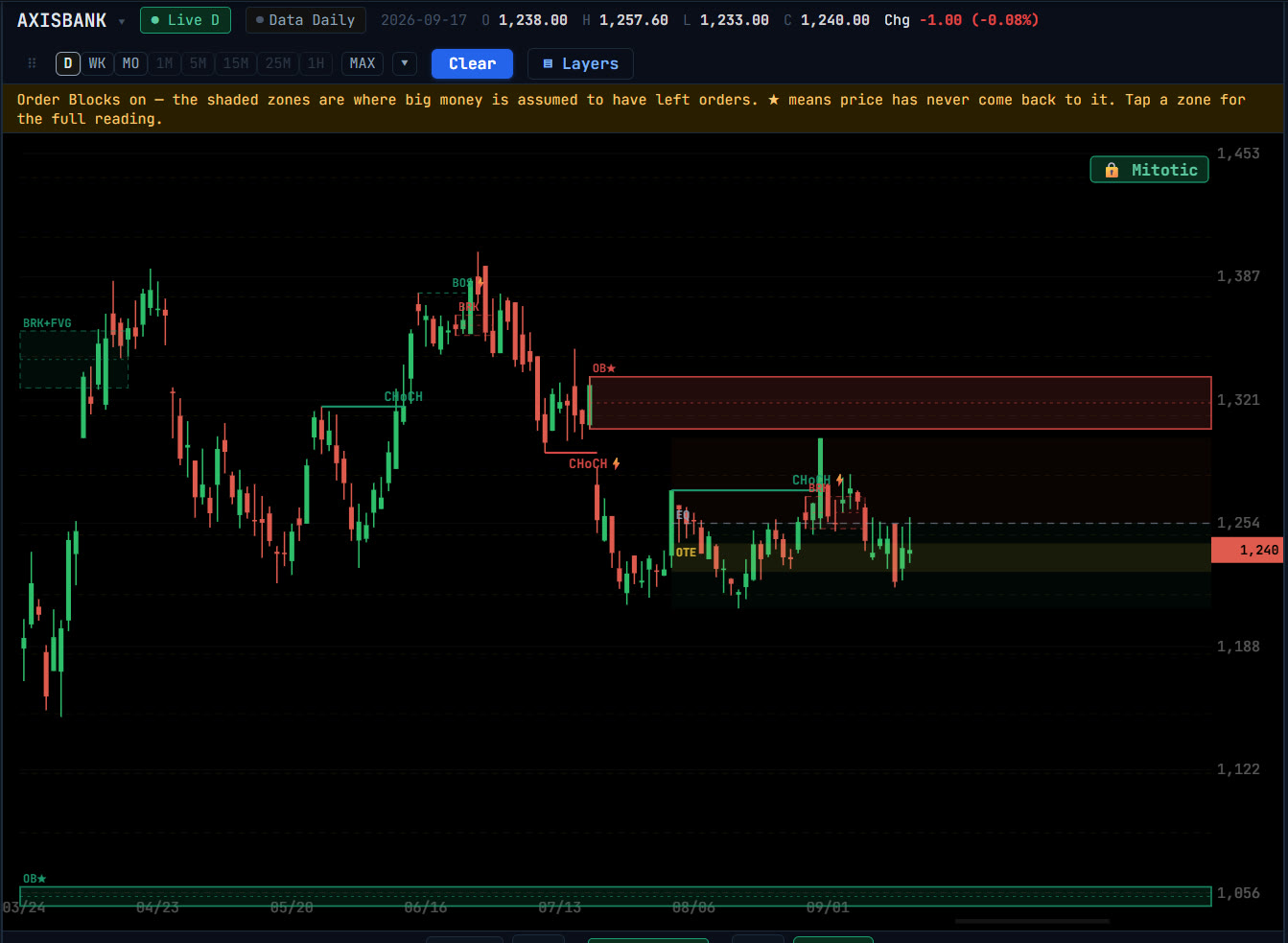1288x943 pixels.
Task: Click the MAX range button
Action: (x=363, y=63)
